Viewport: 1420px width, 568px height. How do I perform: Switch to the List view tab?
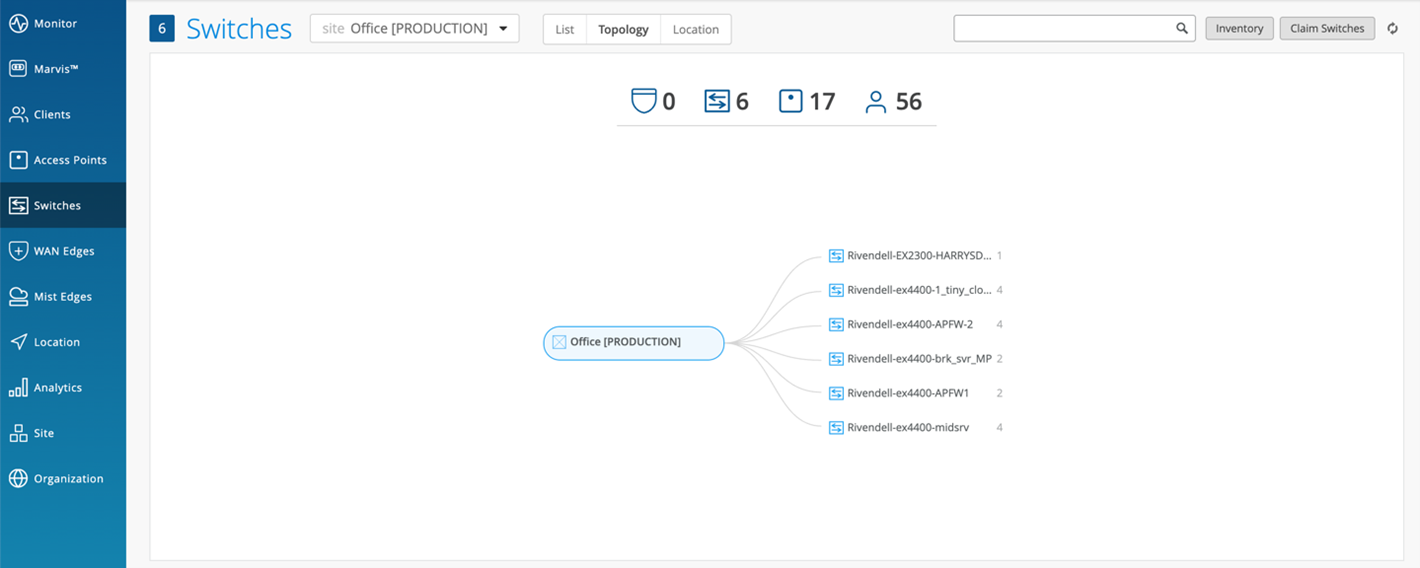pyautogui.click(x=565, y=29)
